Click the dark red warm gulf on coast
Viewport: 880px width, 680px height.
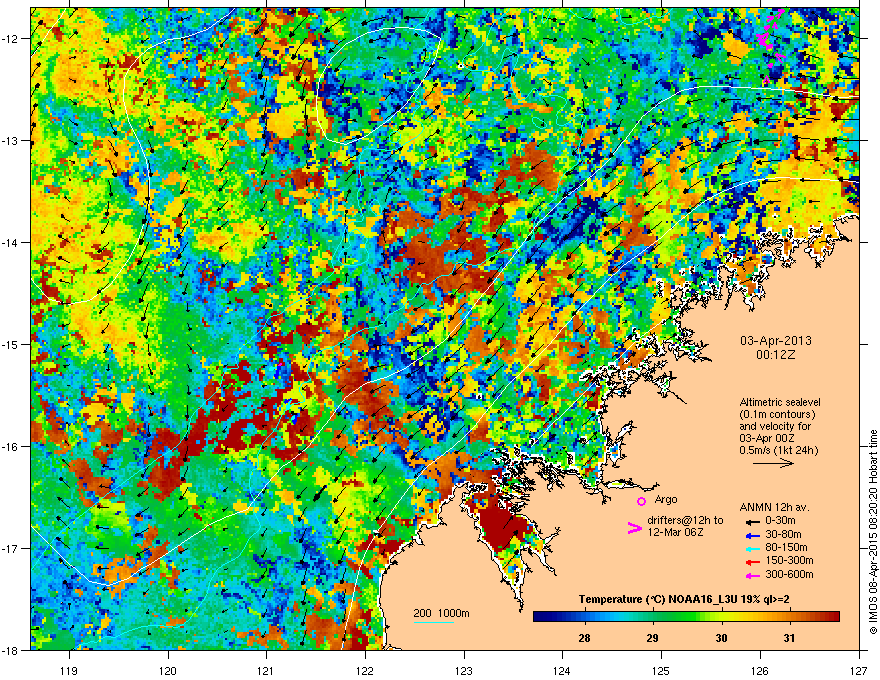(501, 526)
